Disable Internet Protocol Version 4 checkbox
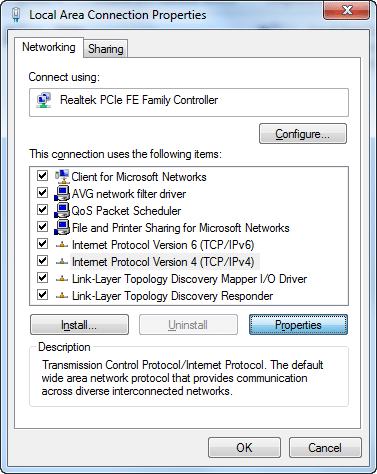The height and width of the screenshot is (474, 377). coord(42,261)
